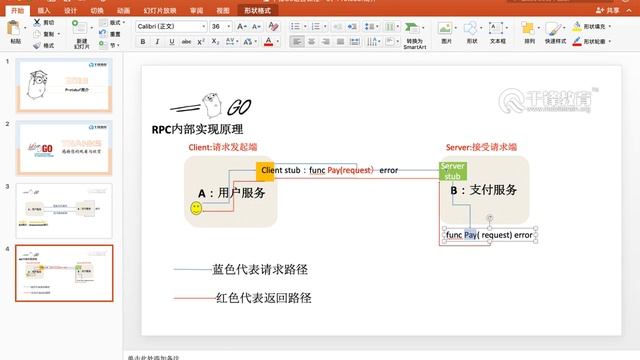Select the orange Client stub box
This screenshot has height=360, width=640.
coord(265,171)
